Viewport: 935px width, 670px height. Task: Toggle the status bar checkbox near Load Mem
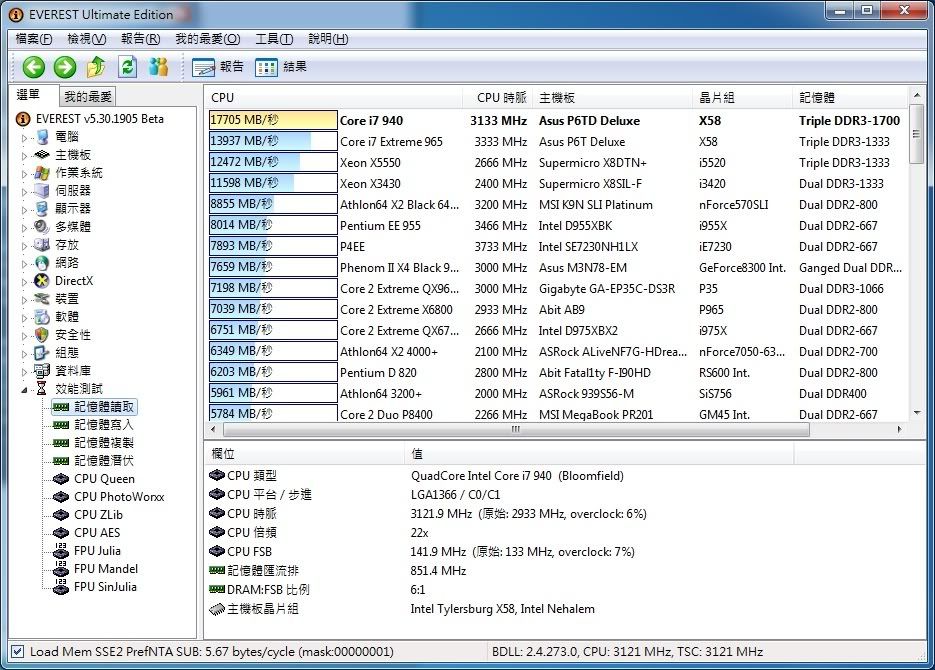(17, 652)
